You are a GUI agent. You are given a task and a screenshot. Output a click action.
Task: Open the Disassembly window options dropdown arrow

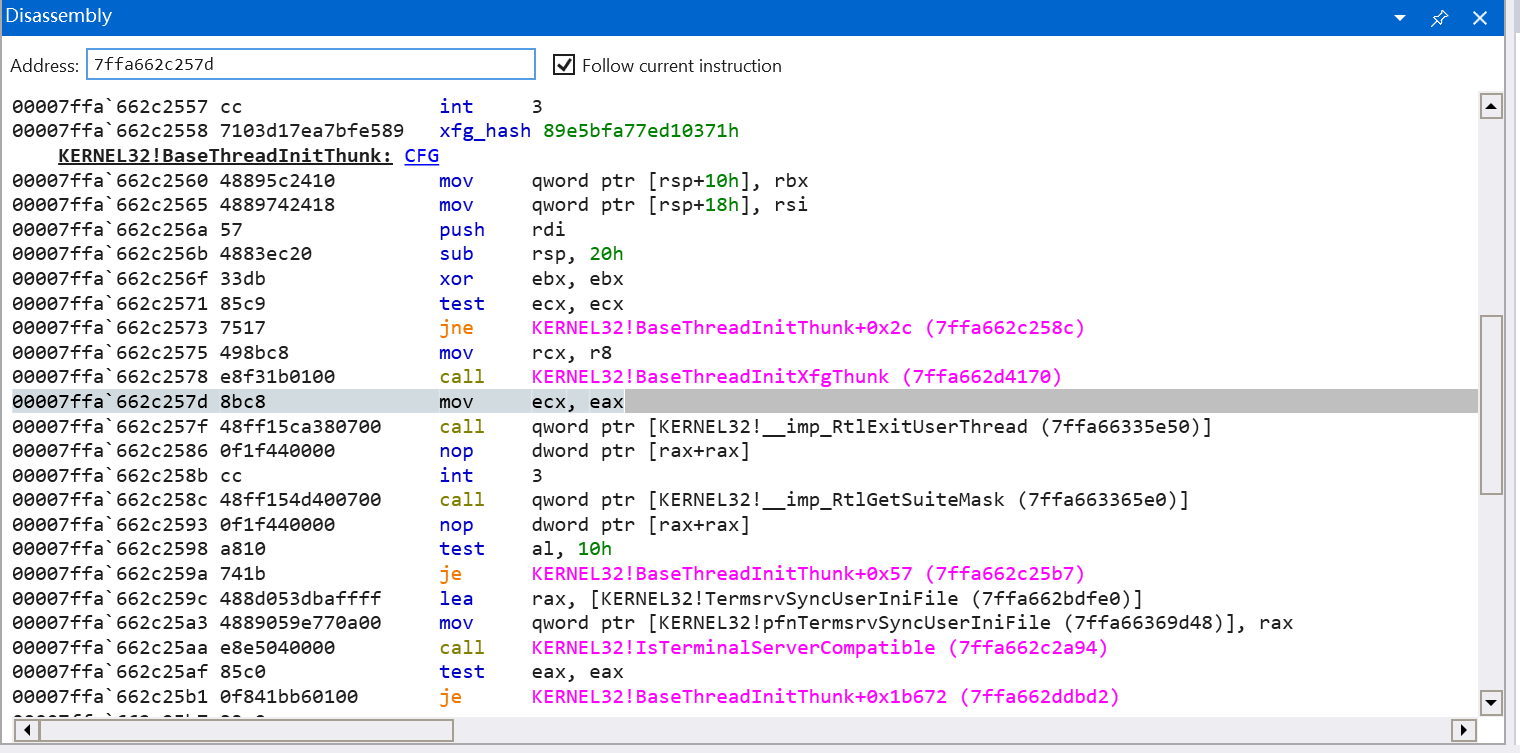click(x=1400, y=18)
